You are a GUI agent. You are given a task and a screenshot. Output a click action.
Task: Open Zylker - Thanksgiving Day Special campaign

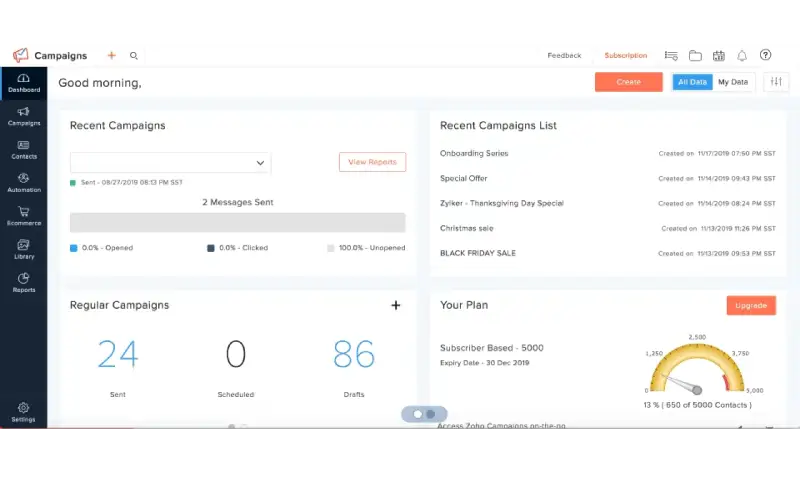(x=502, y=203)
